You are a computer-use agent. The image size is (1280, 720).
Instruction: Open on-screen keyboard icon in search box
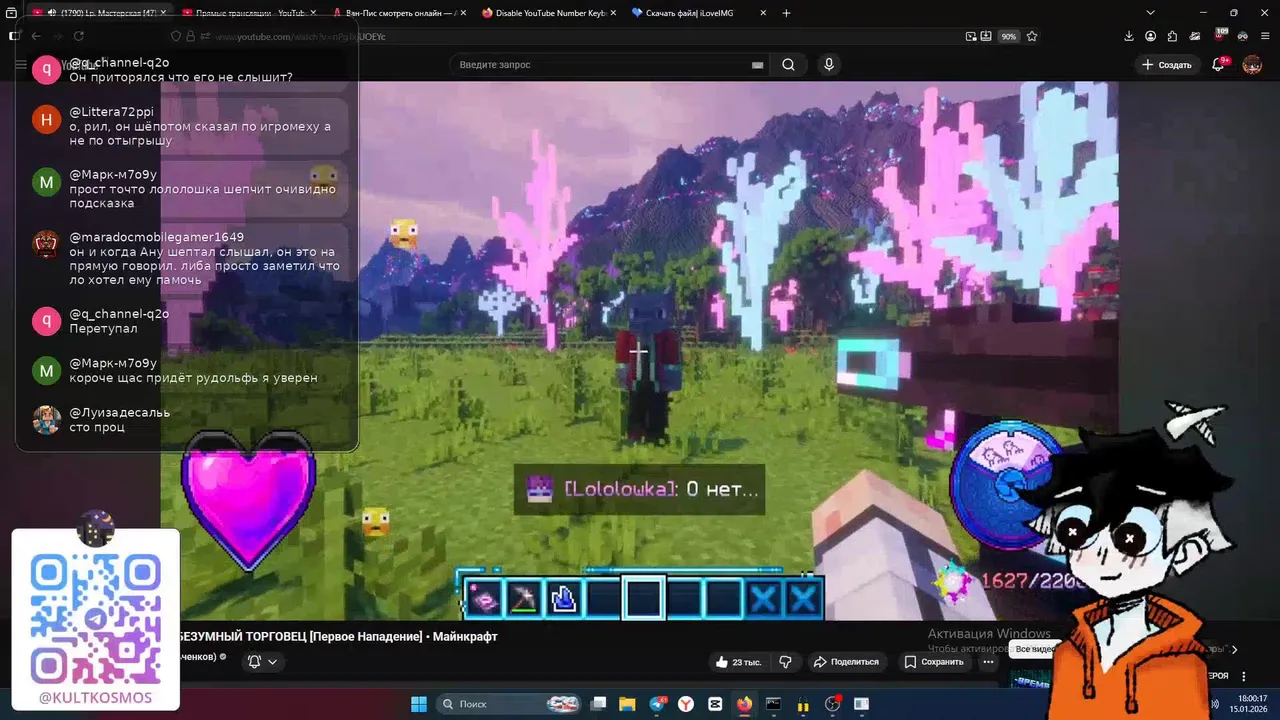click(757, 65)
